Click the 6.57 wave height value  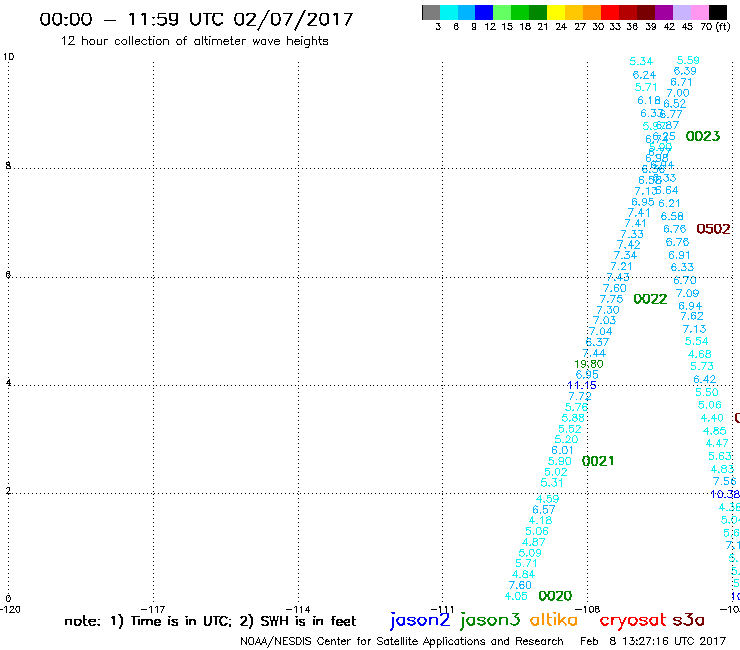(x=544, y=510)
